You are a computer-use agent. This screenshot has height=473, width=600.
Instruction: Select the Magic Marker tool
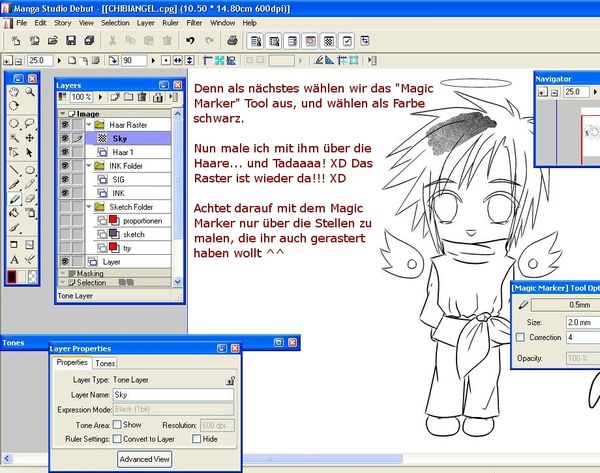[14, 199]
